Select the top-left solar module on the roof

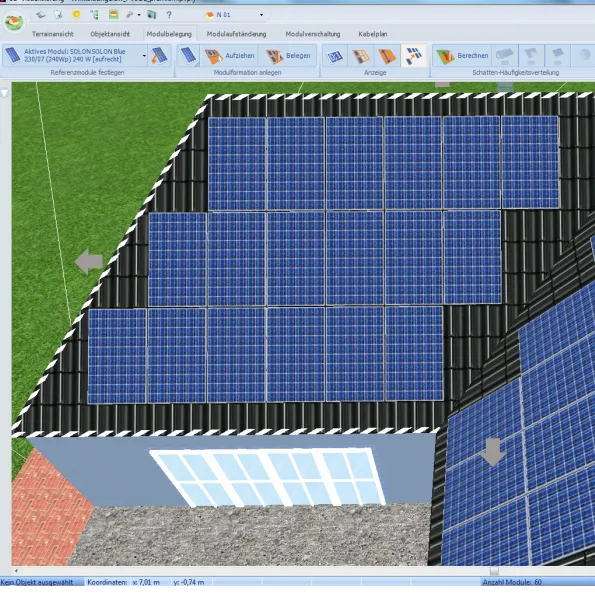[x=237, y=164]
